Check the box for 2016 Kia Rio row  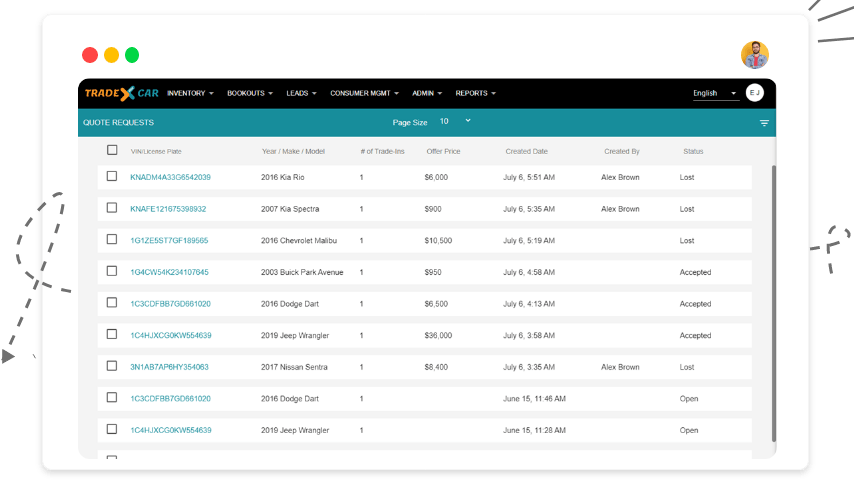pyautogui.click(x=112, y=177)
